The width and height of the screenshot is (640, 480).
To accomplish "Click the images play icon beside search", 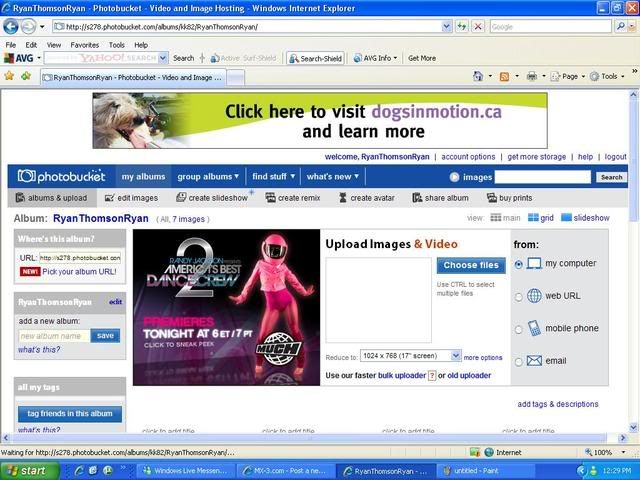I will coord(454,177).
